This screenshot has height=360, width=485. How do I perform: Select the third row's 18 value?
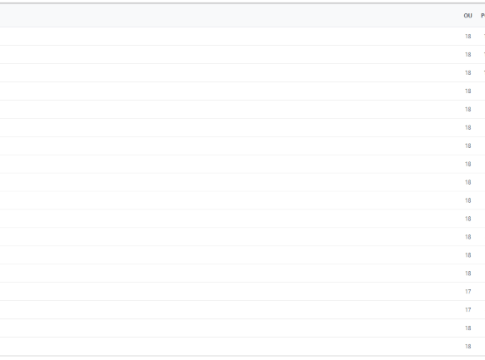click(468, 73)
